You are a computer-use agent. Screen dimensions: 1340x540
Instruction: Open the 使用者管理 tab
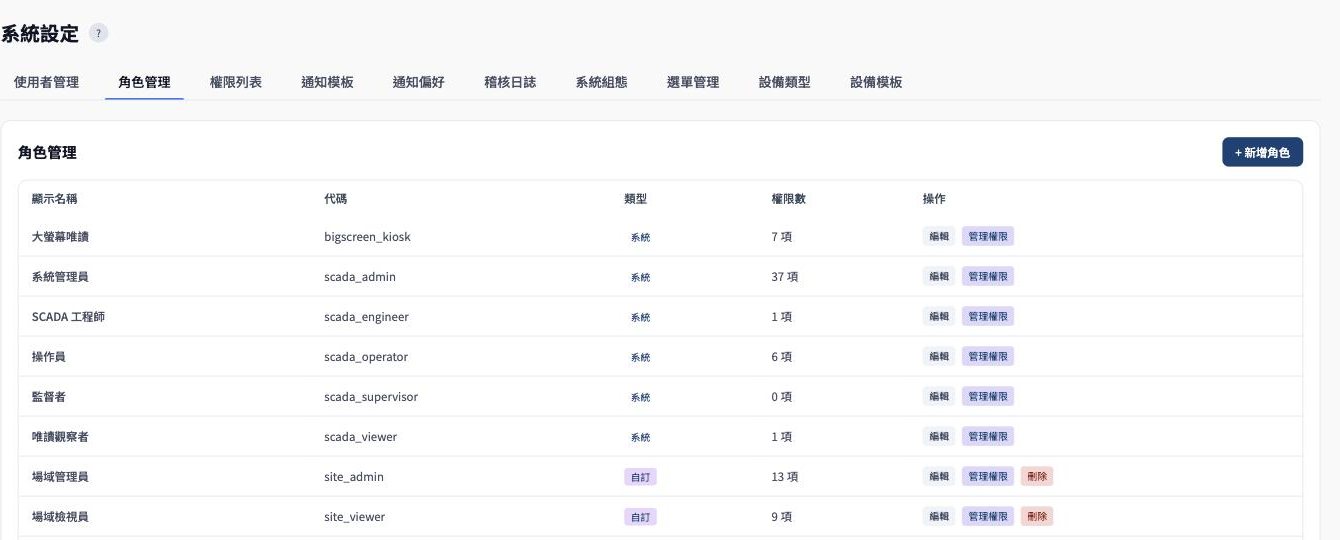(x=46, y=82)
